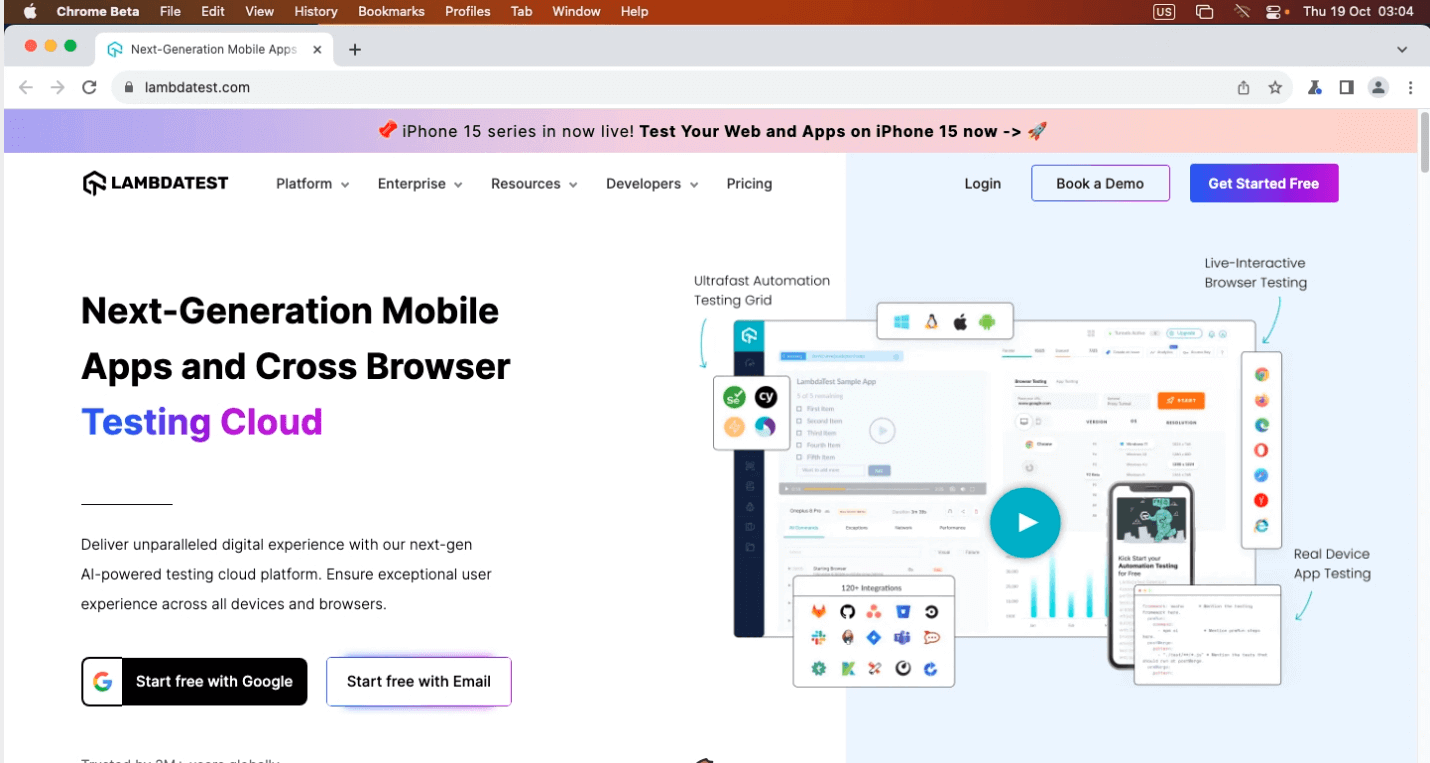Click the Chrome browser icon in the sidebar

1261,374
